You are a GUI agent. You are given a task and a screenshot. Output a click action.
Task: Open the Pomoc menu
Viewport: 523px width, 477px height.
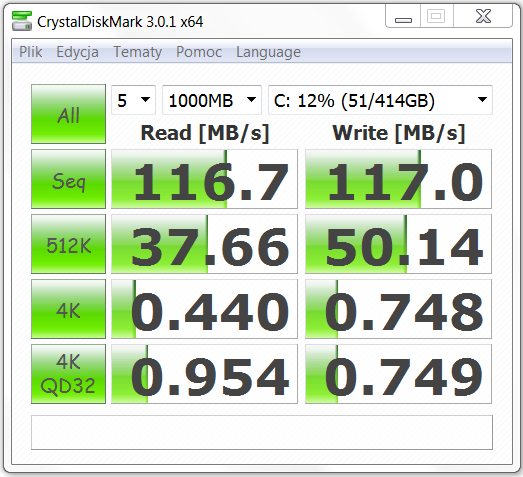point(199,52)
